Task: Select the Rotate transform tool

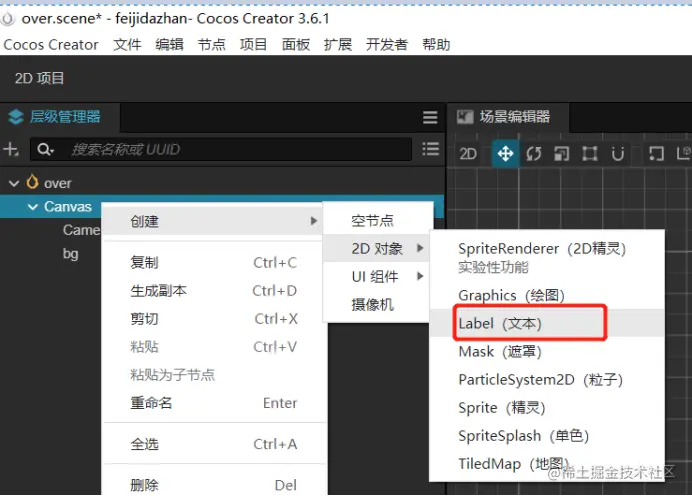Action: tap(533, 154)
